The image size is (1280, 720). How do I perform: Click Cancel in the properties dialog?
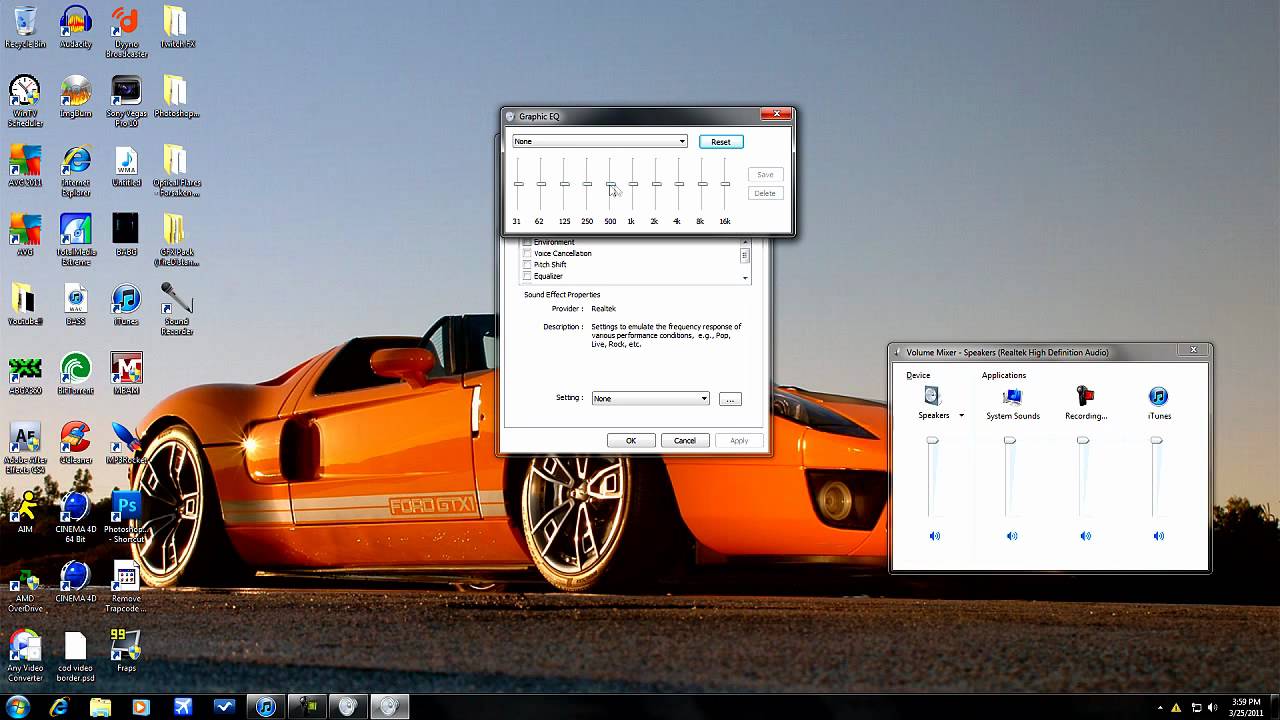(685, 440)
